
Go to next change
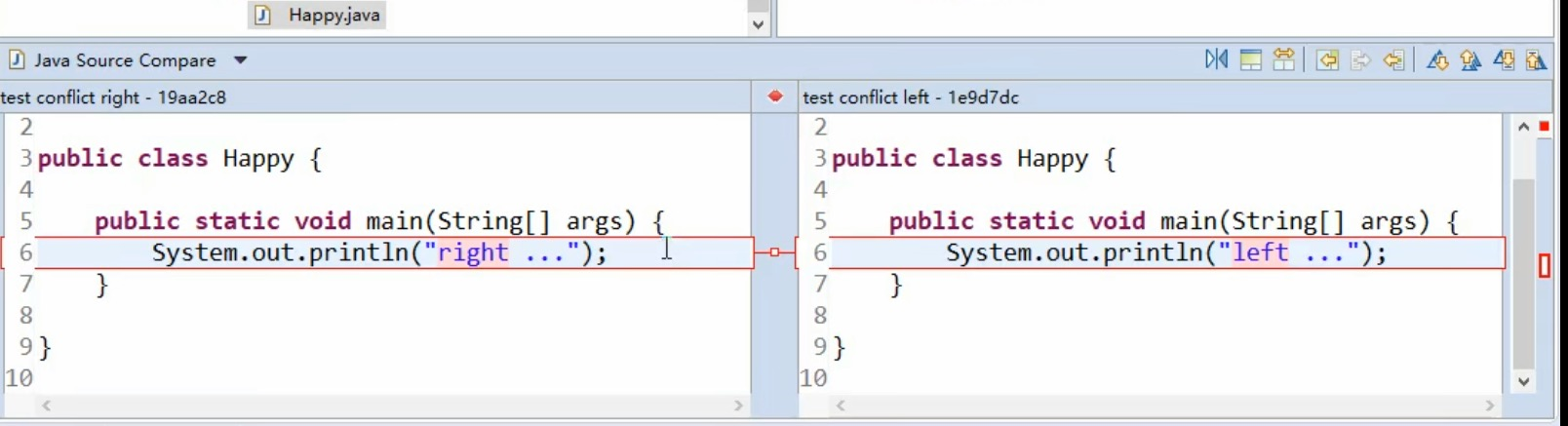(1504, 59)
